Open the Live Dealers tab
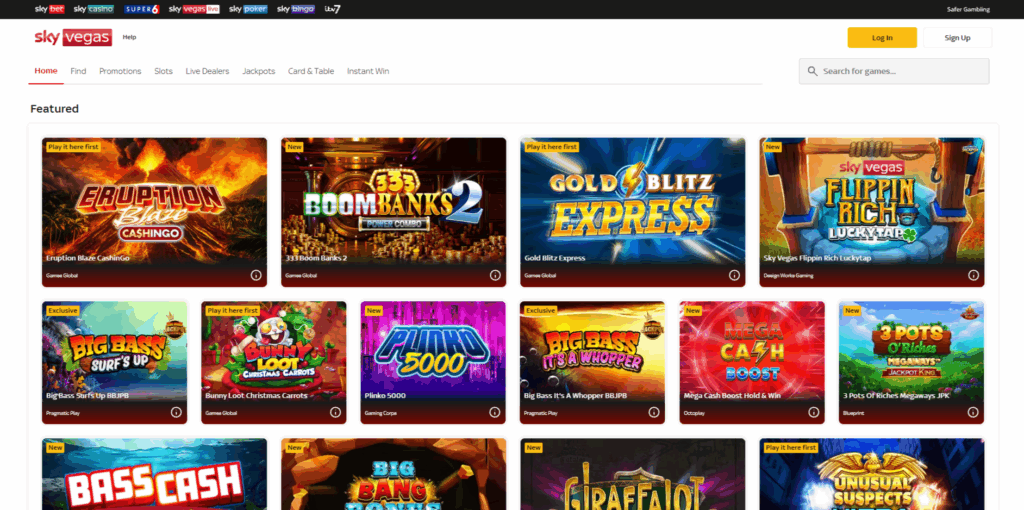This screenshot has height=510, width=1024. click(207, 71)
